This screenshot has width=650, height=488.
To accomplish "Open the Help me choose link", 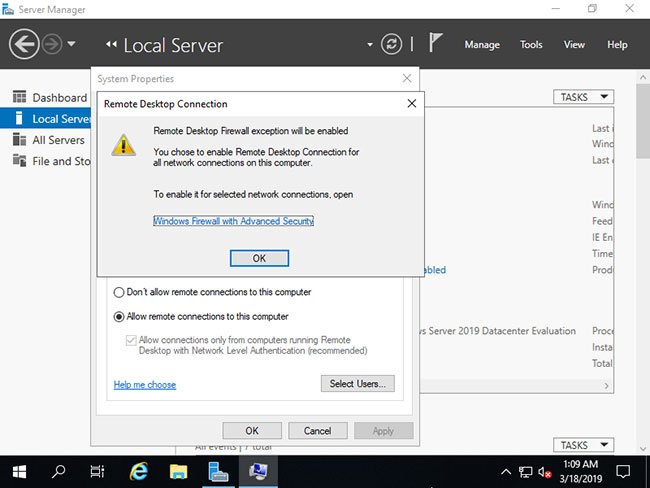I will coord(145,385).
